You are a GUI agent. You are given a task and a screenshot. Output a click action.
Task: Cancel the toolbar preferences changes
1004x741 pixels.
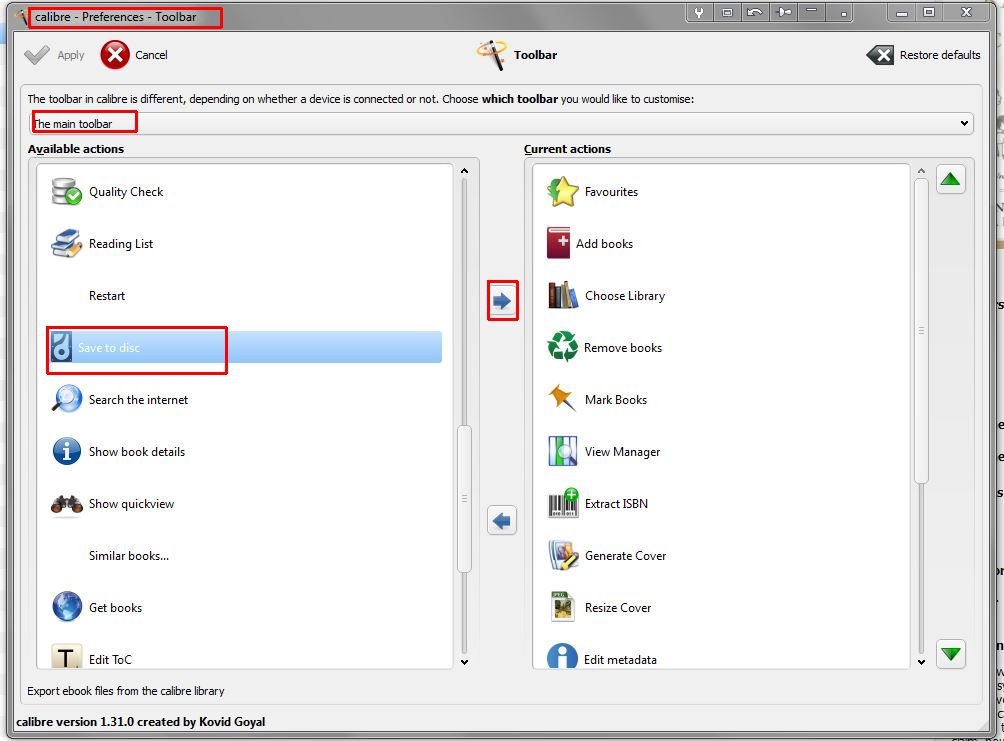[x=134, y=55]
